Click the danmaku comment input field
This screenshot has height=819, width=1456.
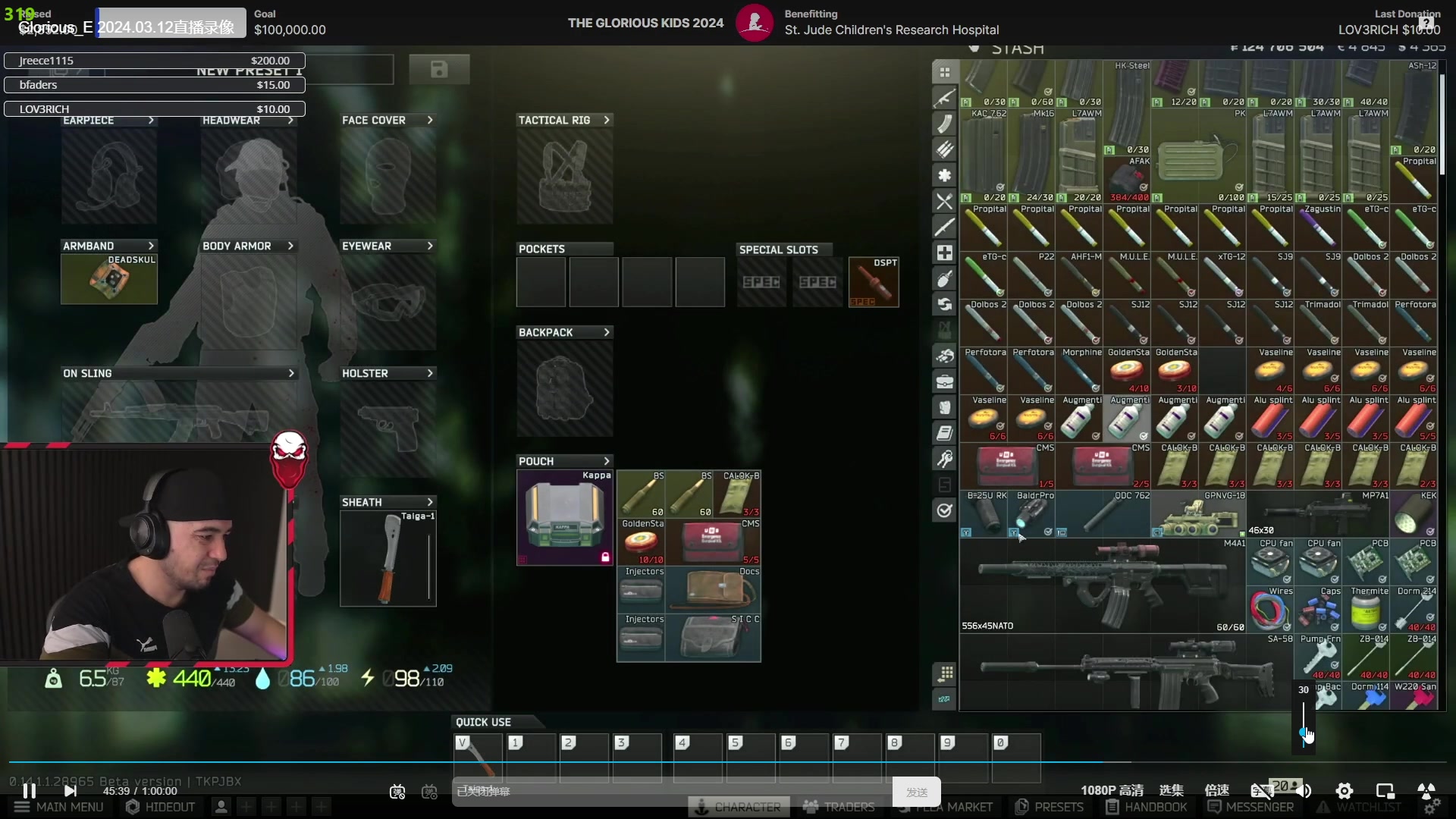coord(672,792)
